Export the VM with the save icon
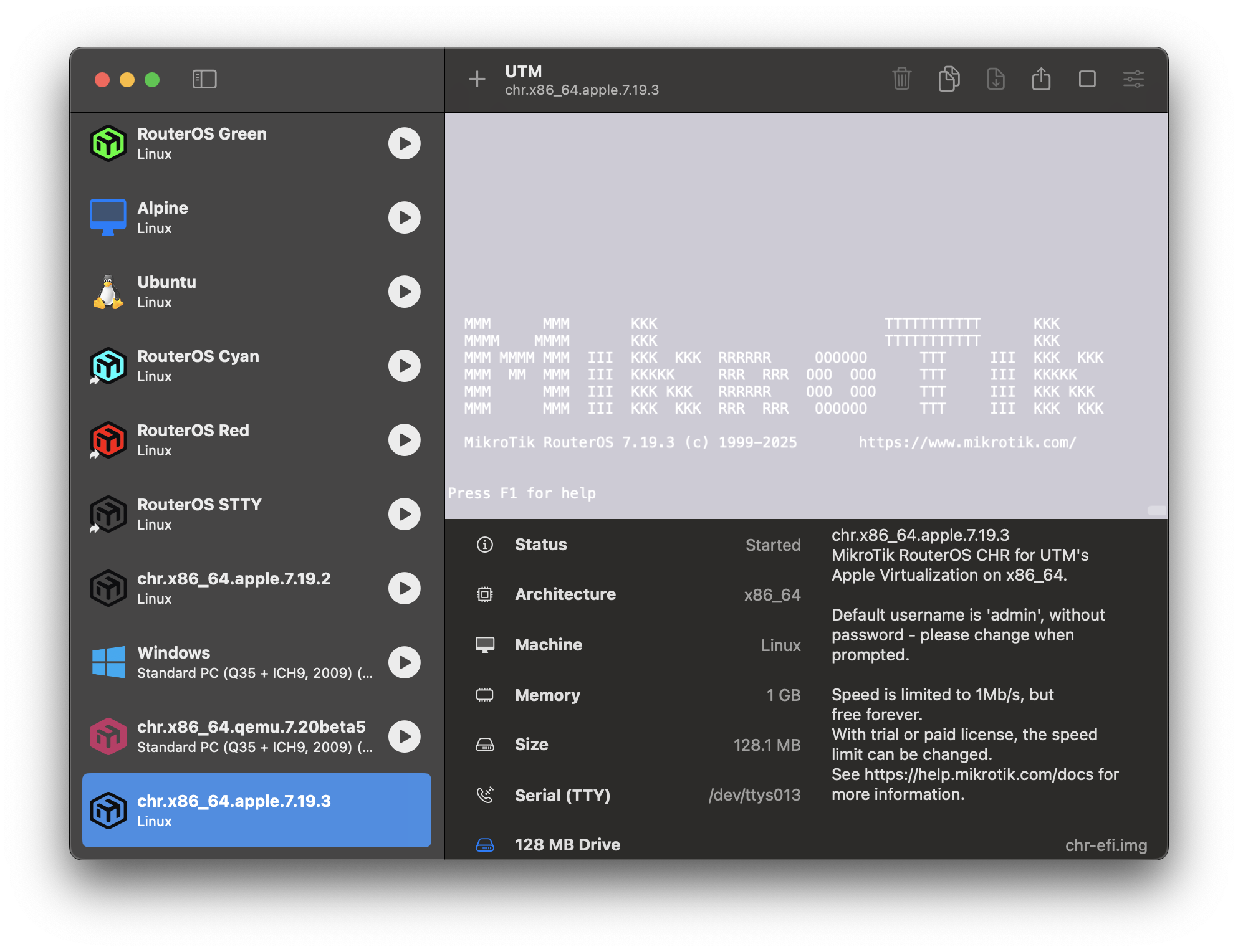 pyautogui.click(x=996, y=79)
